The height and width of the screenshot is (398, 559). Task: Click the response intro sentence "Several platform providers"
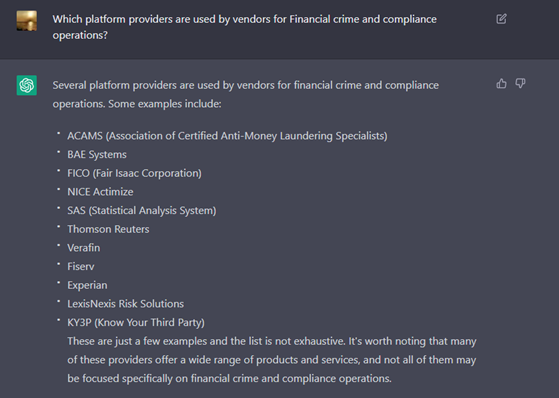(246, 95)
